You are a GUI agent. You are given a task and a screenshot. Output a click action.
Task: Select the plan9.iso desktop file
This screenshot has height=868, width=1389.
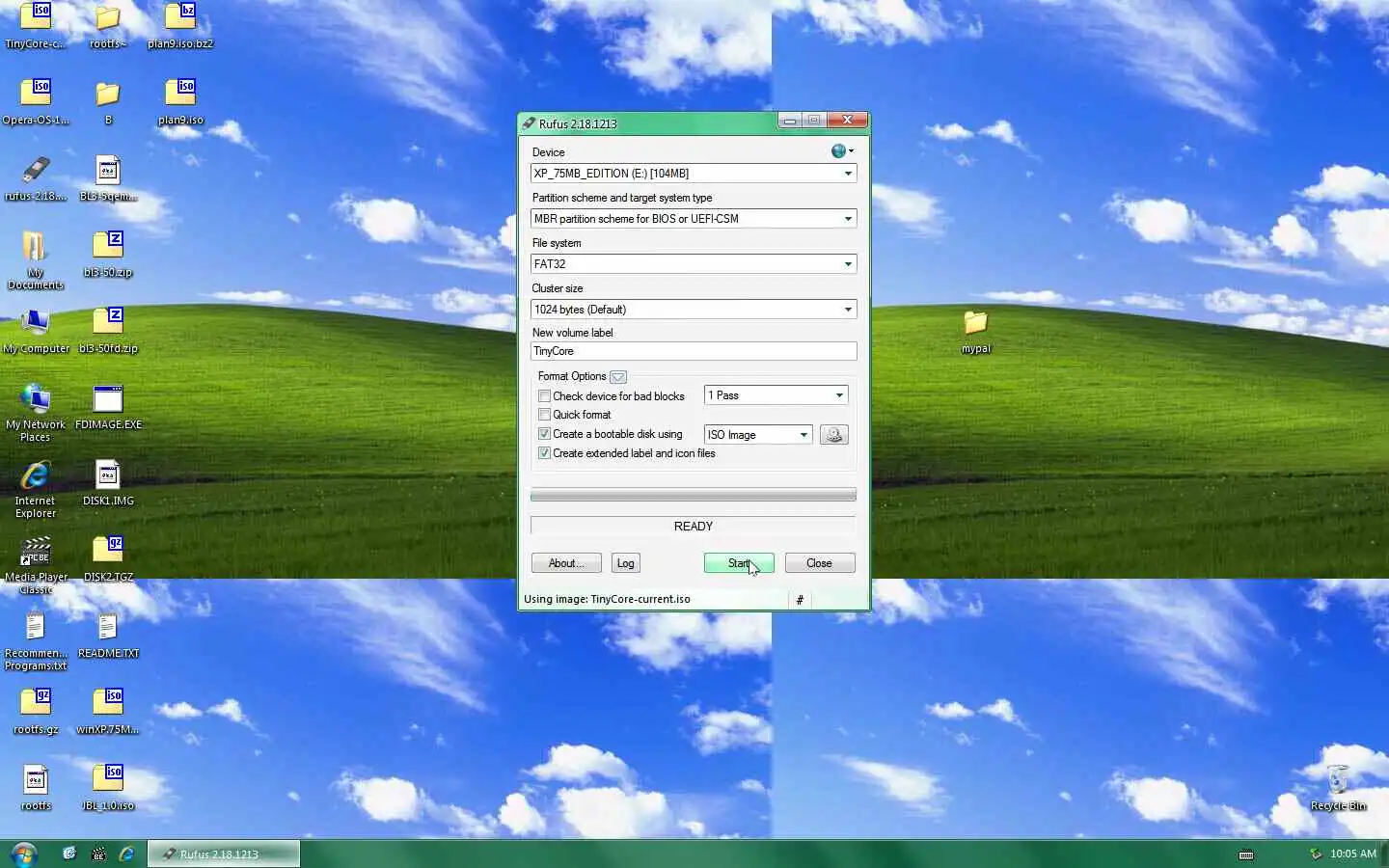coord(180,102)
